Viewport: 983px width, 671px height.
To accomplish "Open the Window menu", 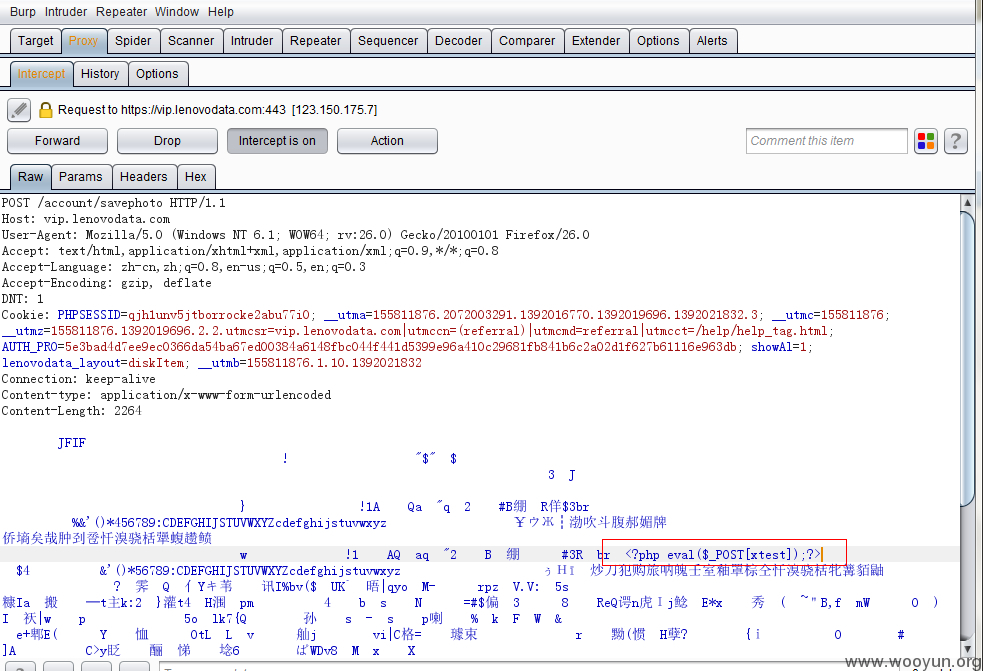I will [177, 12].
